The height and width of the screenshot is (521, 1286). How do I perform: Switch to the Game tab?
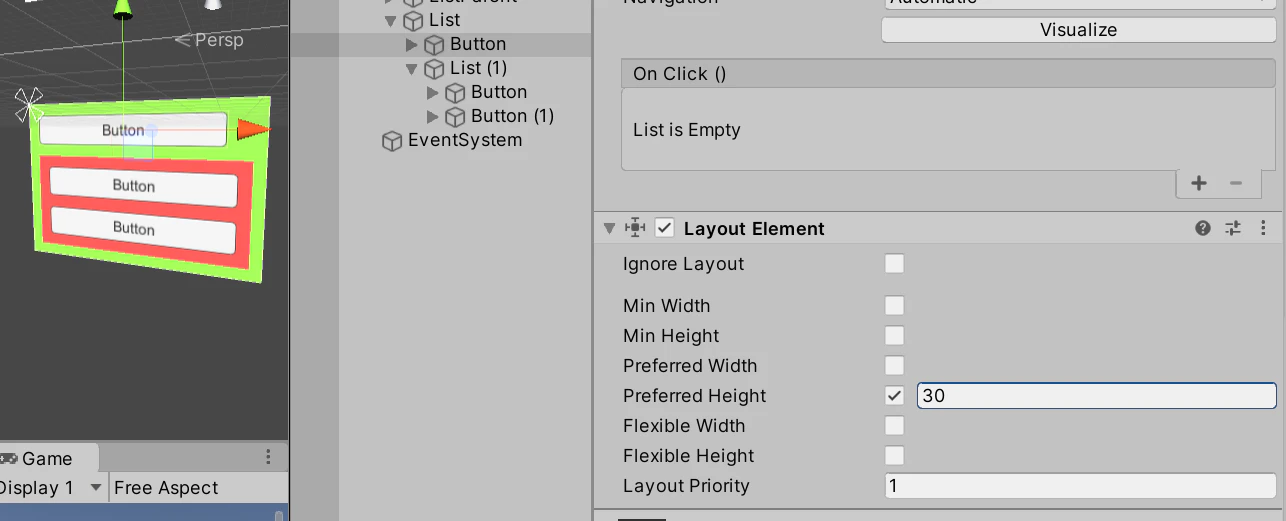[46, 458]
